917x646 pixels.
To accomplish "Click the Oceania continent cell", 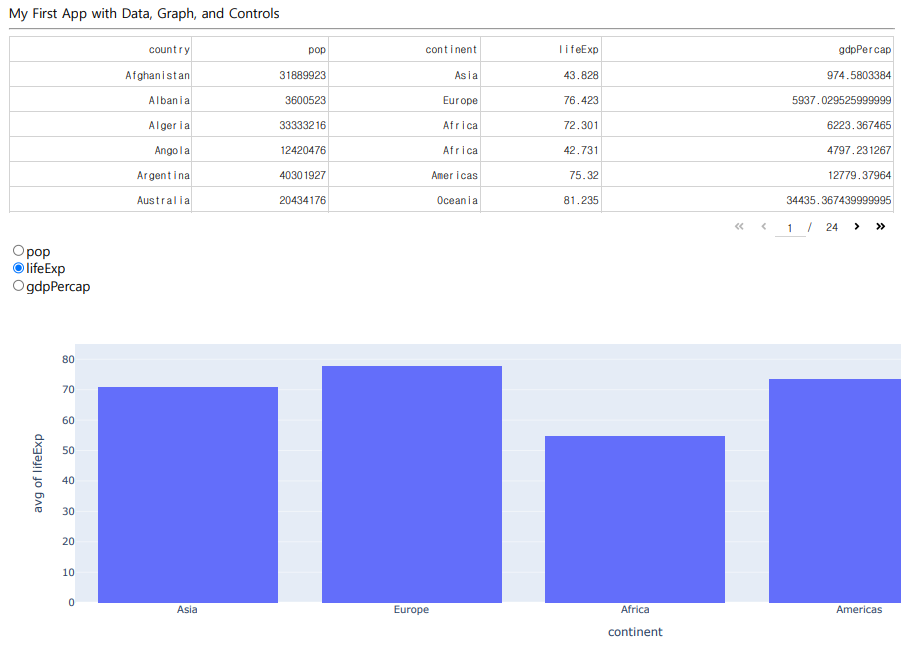I will click(x=405, y=200).
